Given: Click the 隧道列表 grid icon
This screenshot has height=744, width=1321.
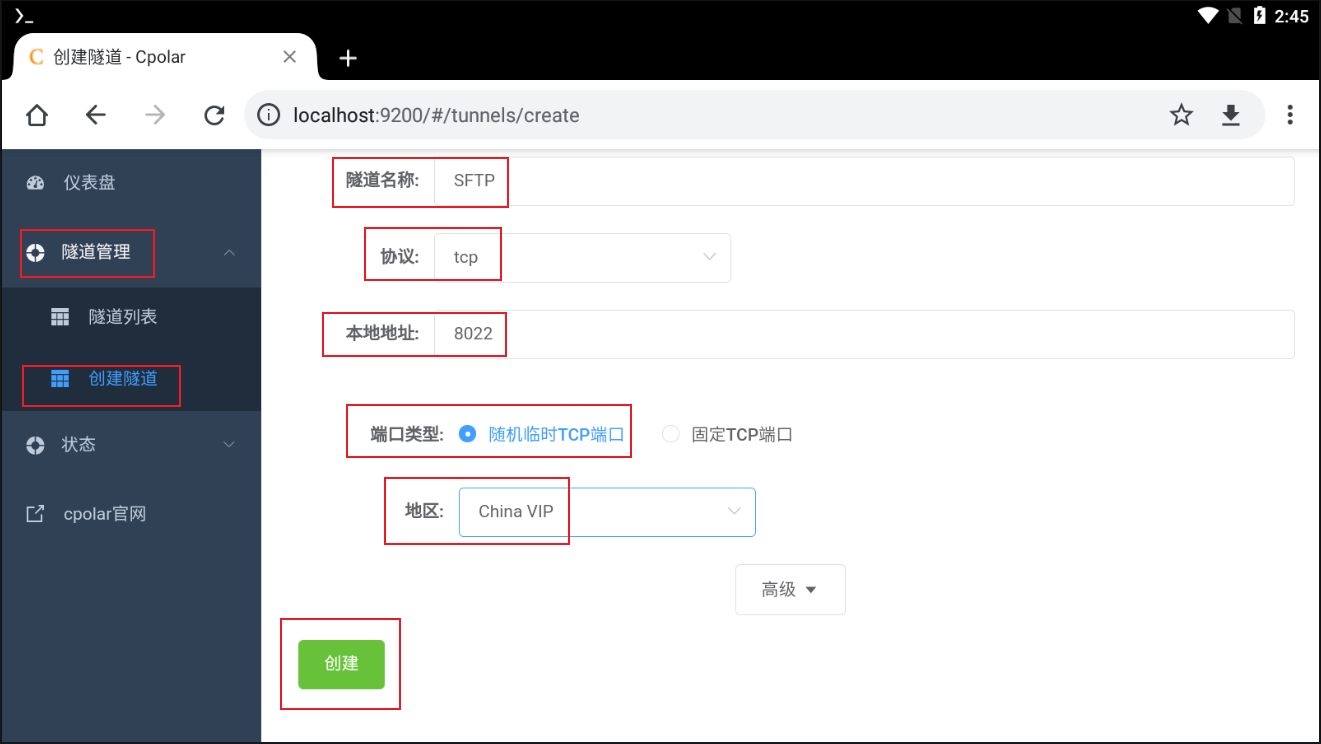Looking at the screenshot, I should coord(60,317).
